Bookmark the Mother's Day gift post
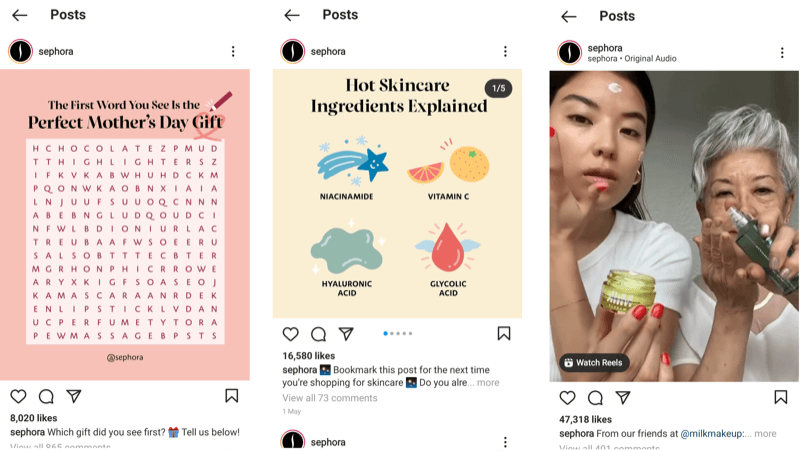The width and height of the screenshot is (800, 451). [x=232, y=396]
